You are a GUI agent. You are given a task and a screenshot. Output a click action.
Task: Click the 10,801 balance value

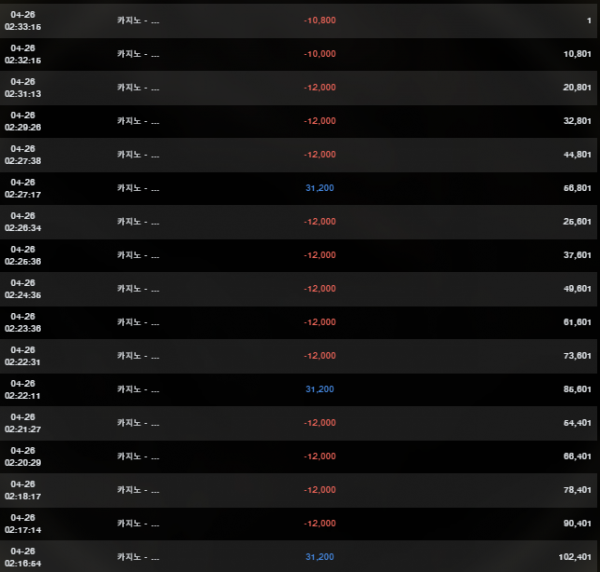tap(579, 54)
